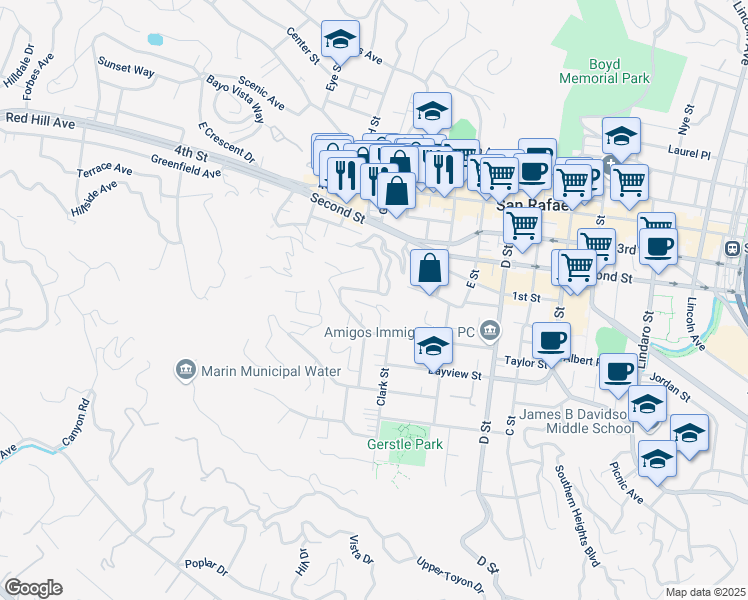Open the coffee cup marker above Taylor St
This screenshot has width=748, height=600.
click(551, 341)
